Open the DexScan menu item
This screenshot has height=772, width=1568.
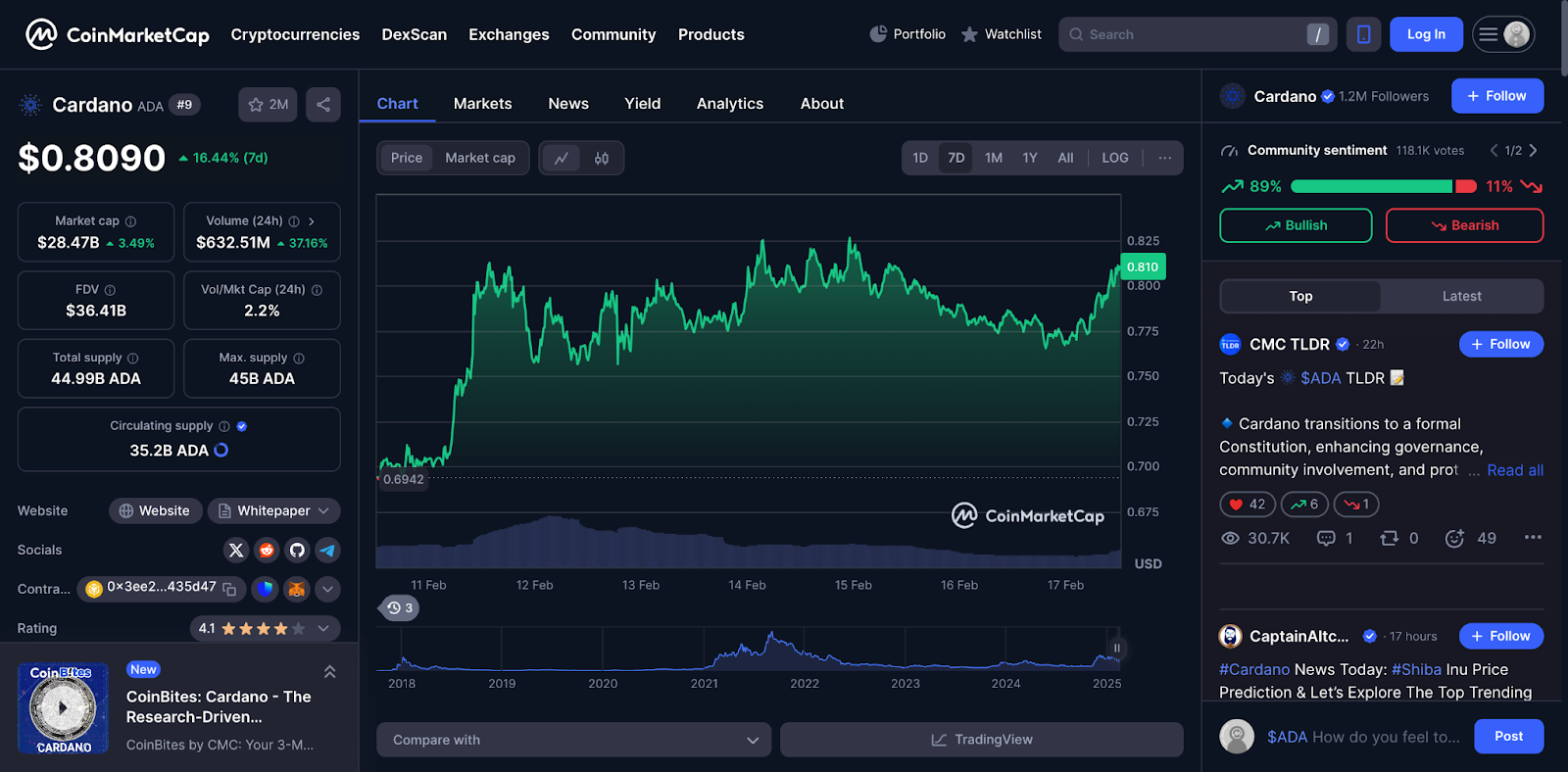pos(415,34)
